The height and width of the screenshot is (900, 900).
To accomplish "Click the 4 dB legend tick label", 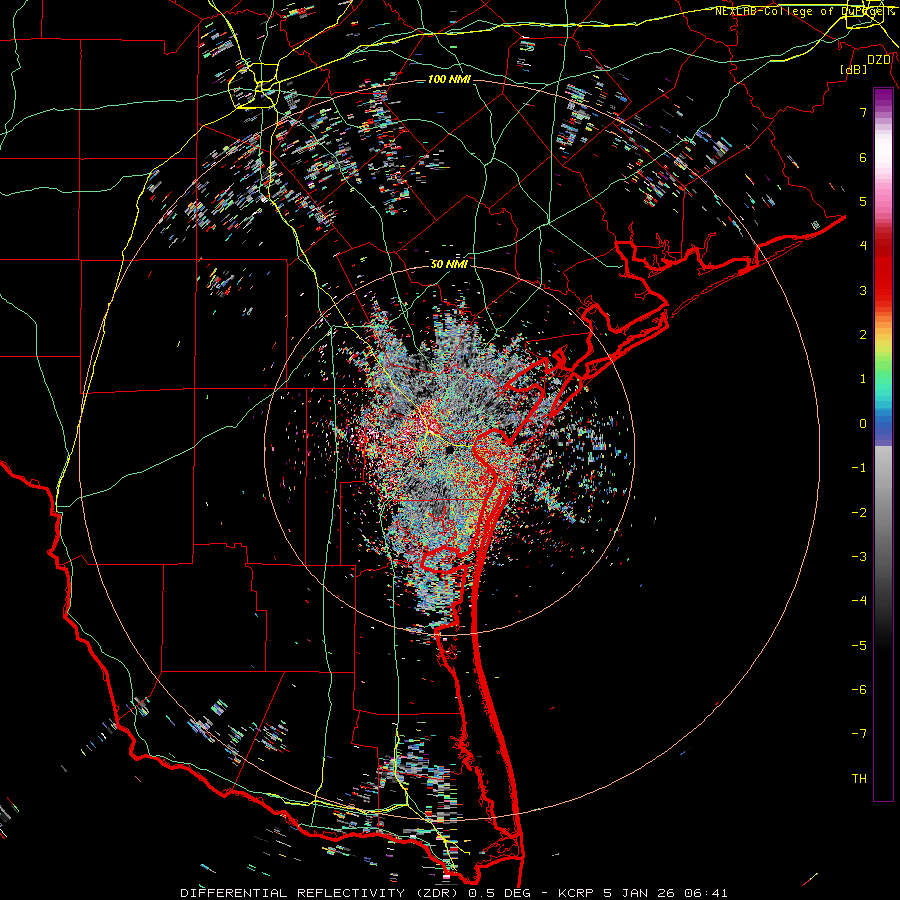I will [863, 245].
